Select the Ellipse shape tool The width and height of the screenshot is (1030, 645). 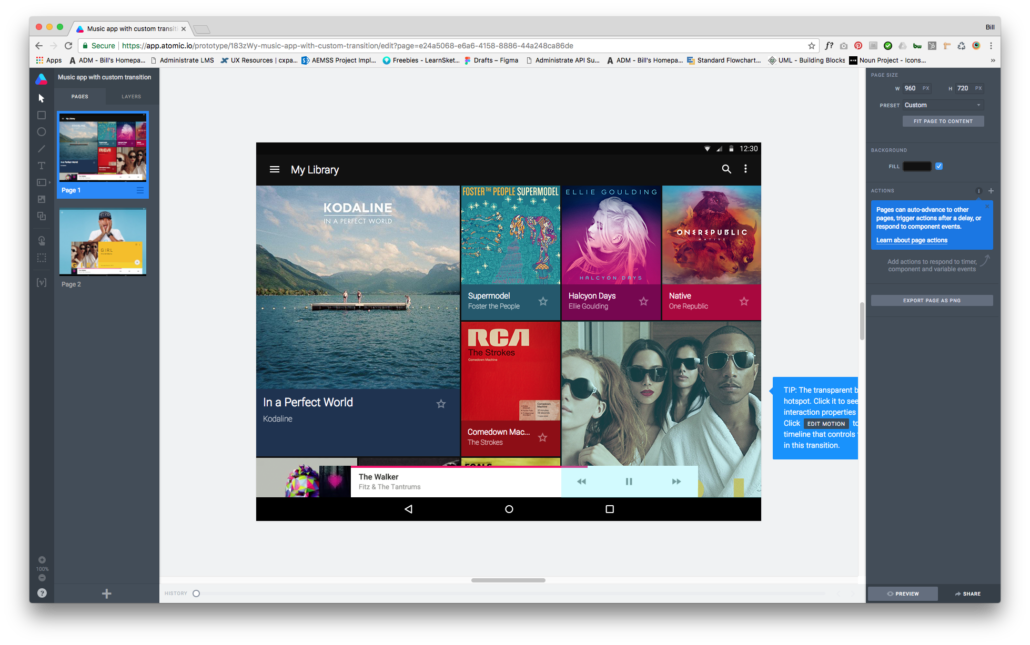tap(41, 131)
